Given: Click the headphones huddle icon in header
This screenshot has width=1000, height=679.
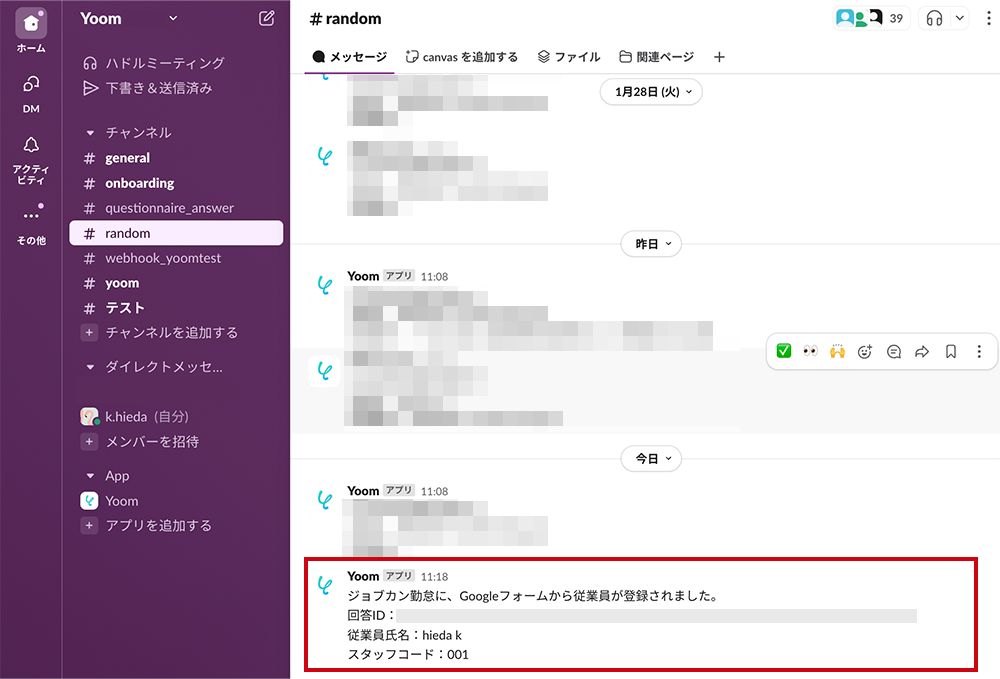Looking at the screenshot, I should pyautogui.click(x=934, y=18).
